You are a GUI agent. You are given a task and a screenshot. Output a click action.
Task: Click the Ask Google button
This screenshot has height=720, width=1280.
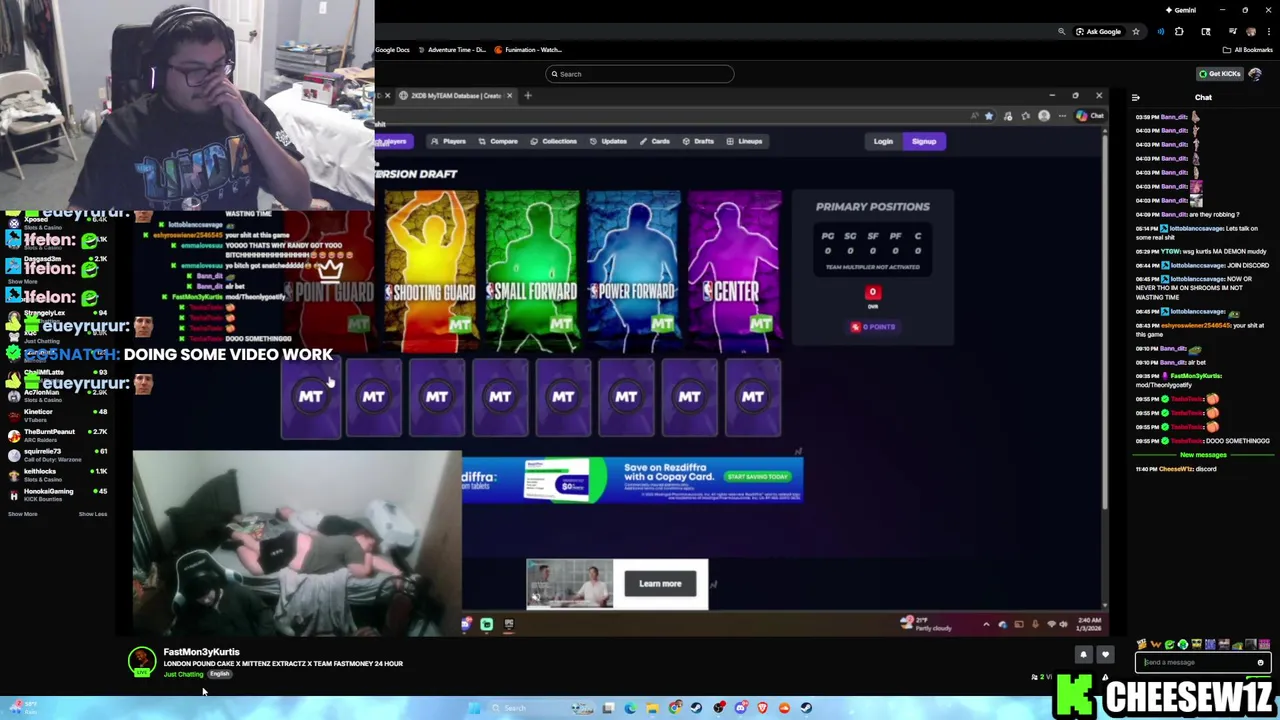(1097, 32)
